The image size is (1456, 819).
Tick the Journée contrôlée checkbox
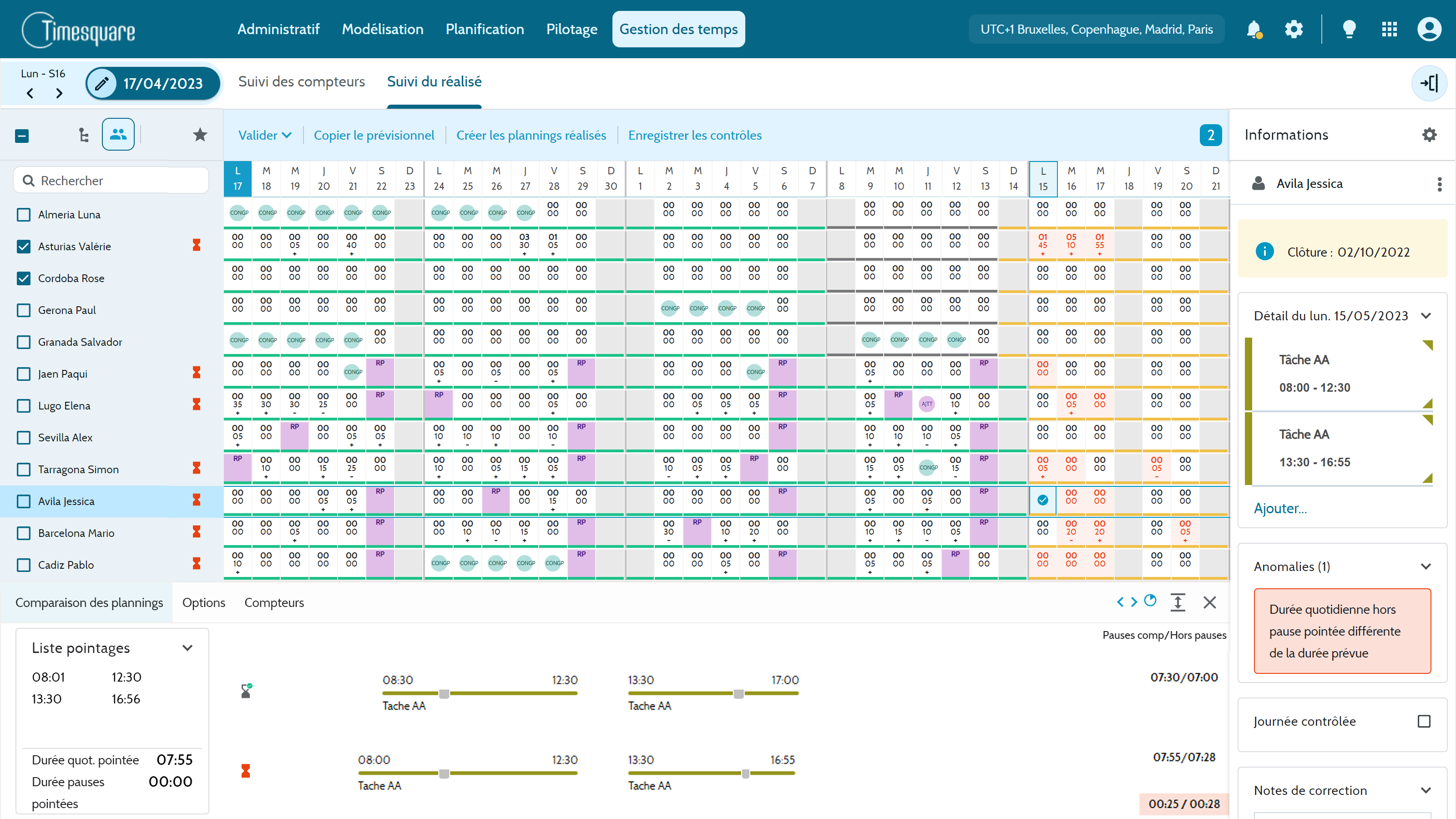tap(1424, 721)
